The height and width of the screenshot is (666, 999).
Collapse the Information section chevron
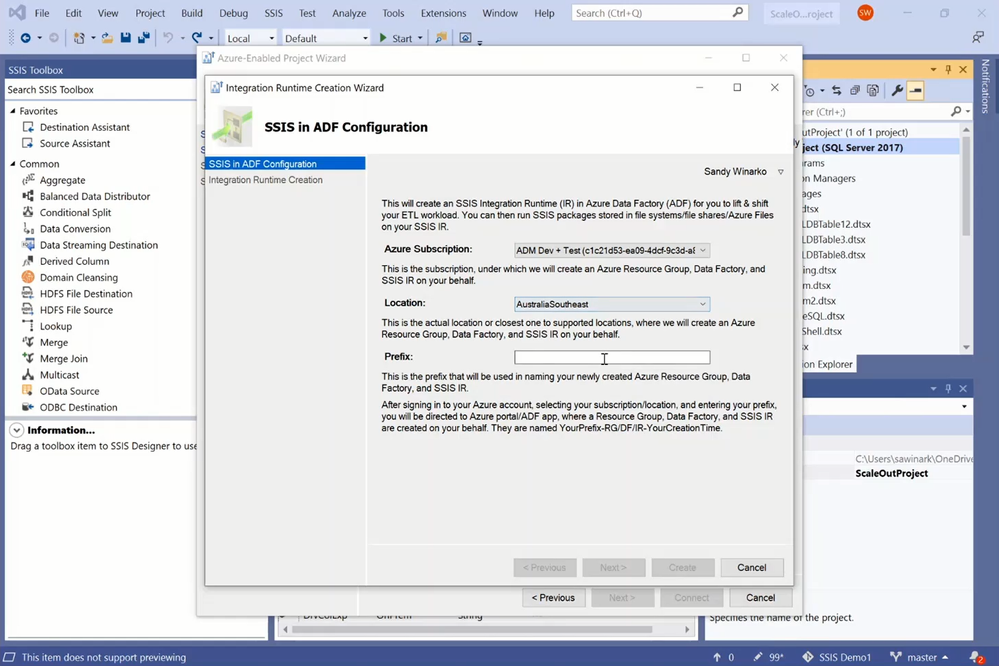point(17,430)
